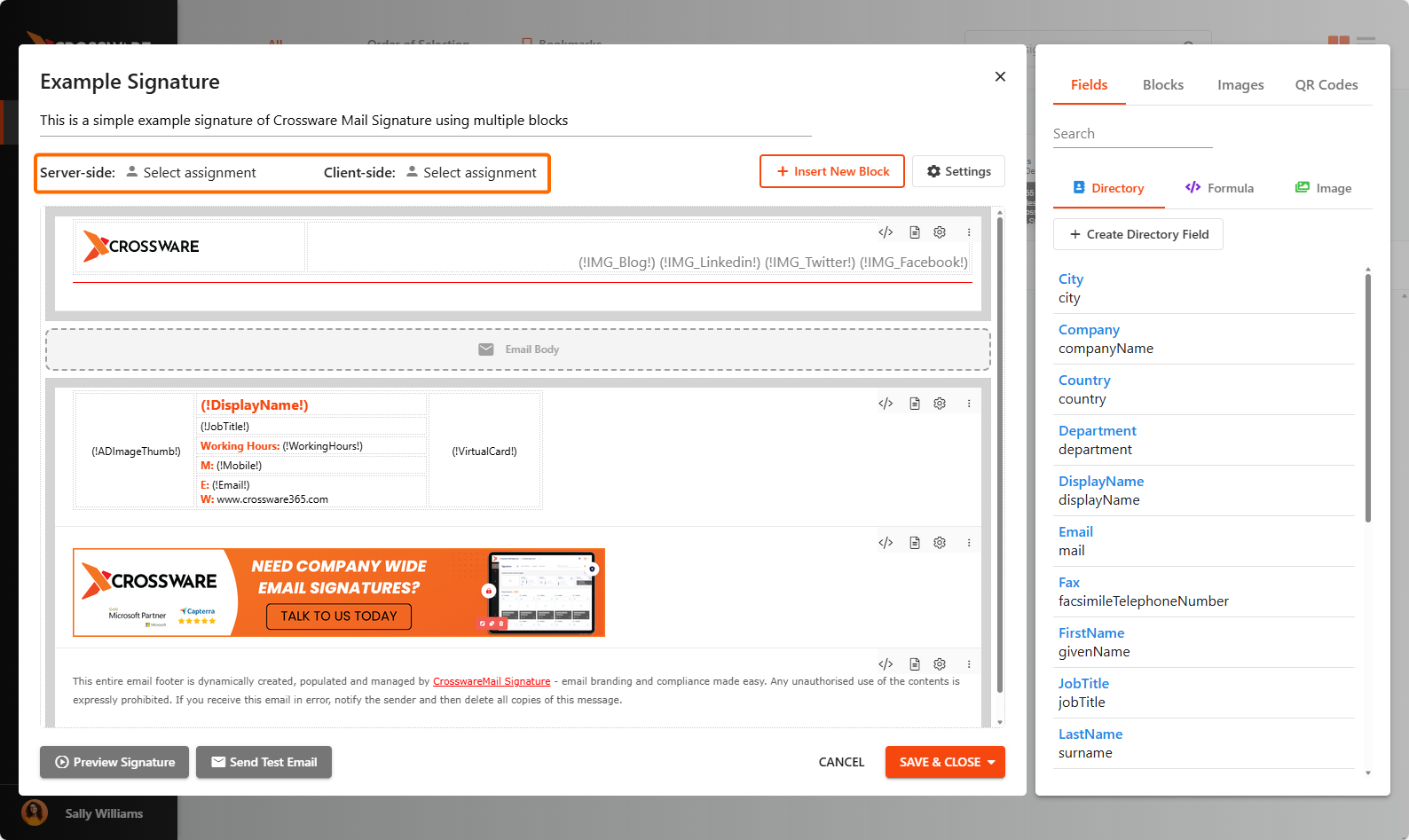Switch to the QR Codes tab
This screenshot has width=1409, height=840.
pyautogui.click(x=1326, y=85)
